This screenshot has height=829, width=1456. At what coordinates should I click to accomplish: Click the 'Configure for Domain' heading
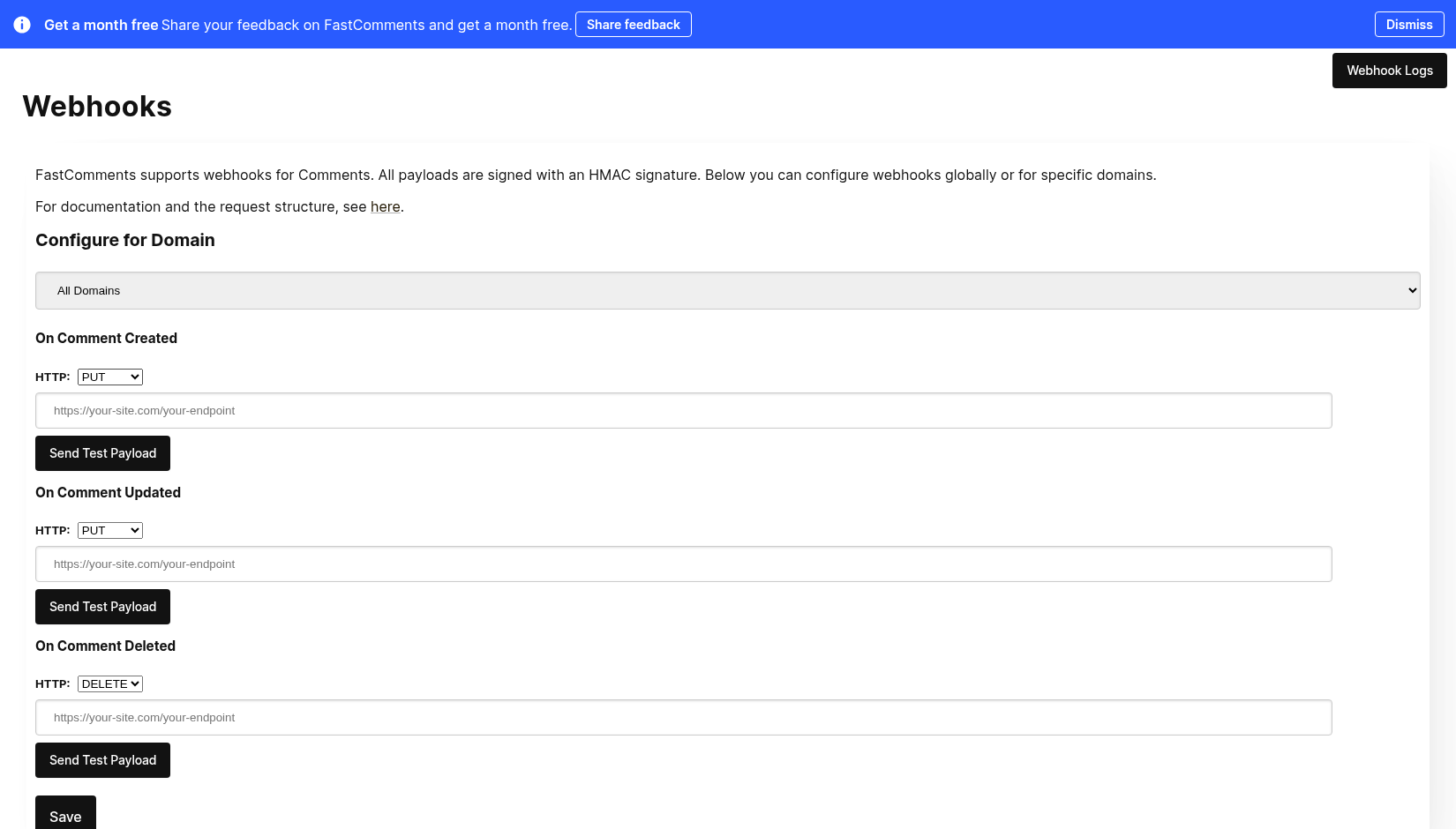click(x=125, y=240)
